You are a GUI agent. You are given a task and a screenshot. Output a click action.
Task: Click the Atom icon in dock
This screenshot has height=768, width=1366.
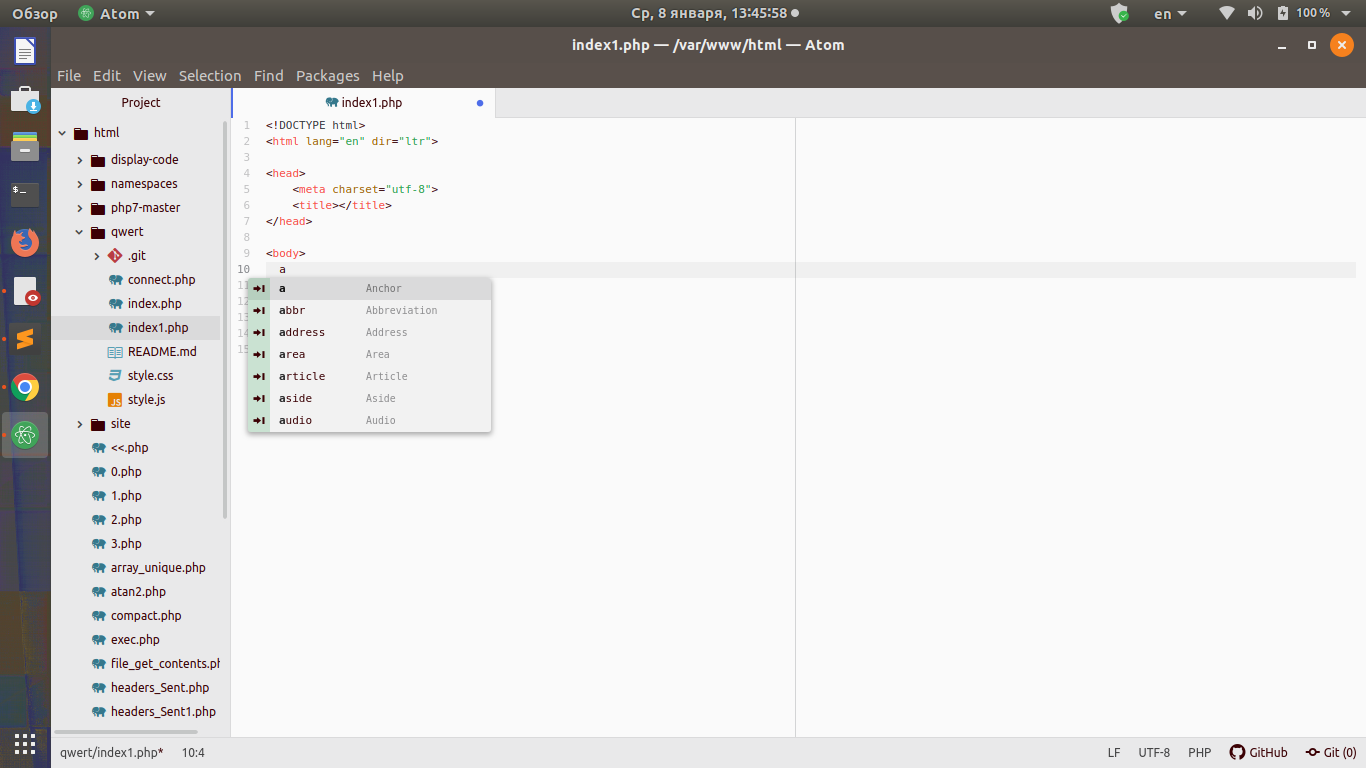click(x=25, y=435)
